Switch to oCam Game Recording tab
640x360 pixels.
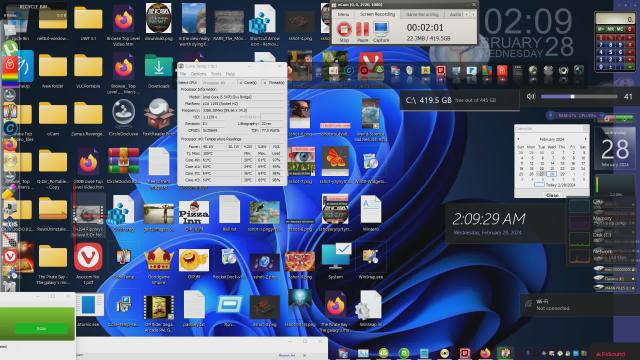(422, 14)
